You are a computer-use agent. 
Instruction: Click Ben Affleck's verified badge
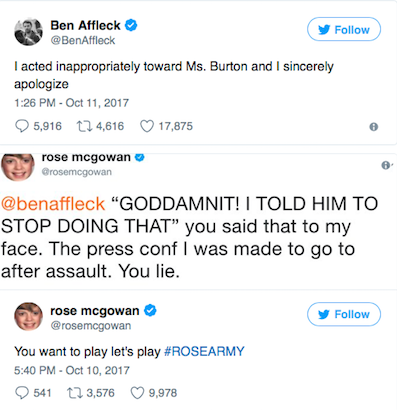click(131, 25)
